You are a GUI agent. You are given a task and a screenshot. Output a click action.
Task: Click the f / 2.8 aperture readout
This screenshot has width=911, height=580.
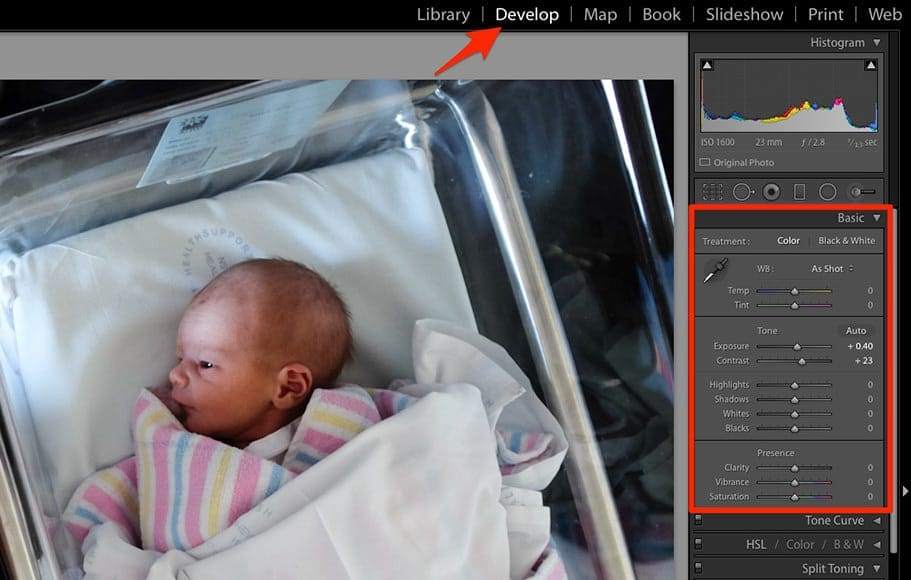[x=812, y=142]
